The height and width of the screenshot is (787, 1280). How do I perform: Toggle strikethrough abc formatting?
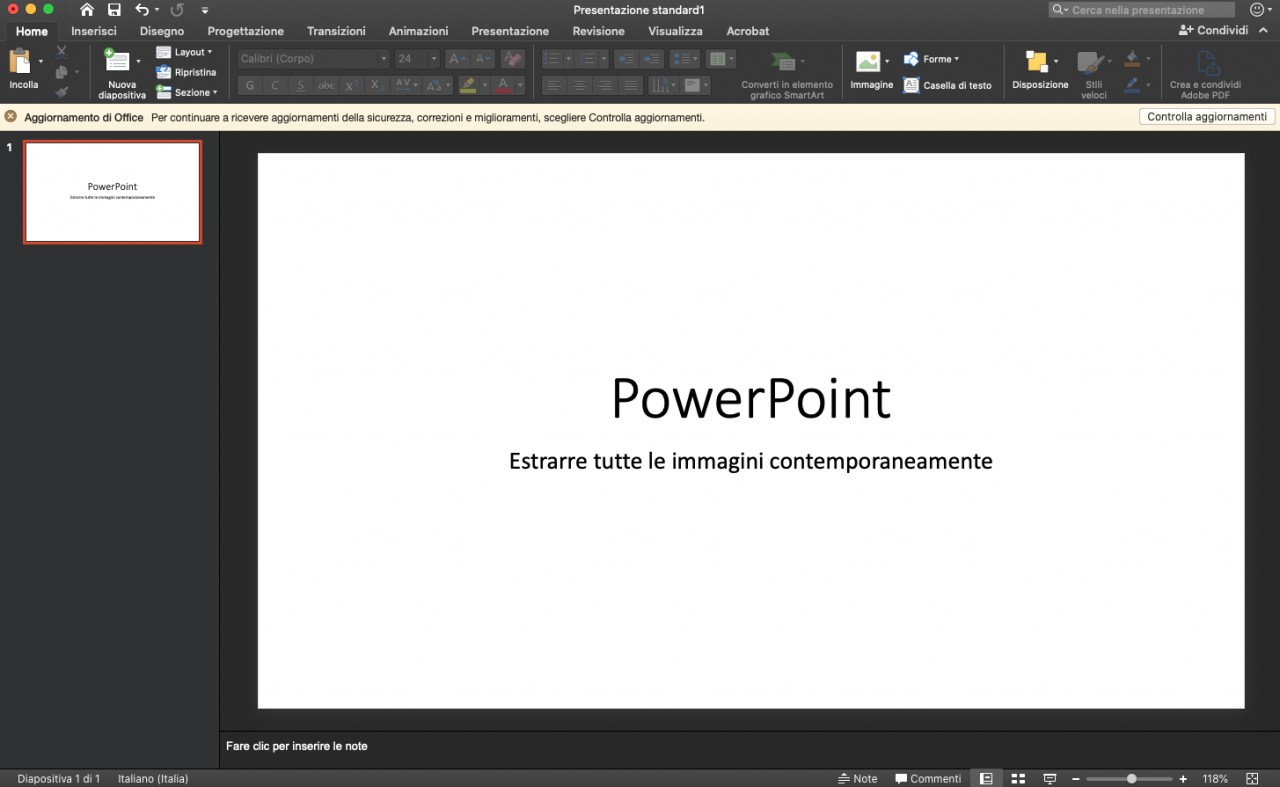coord(326,86)
